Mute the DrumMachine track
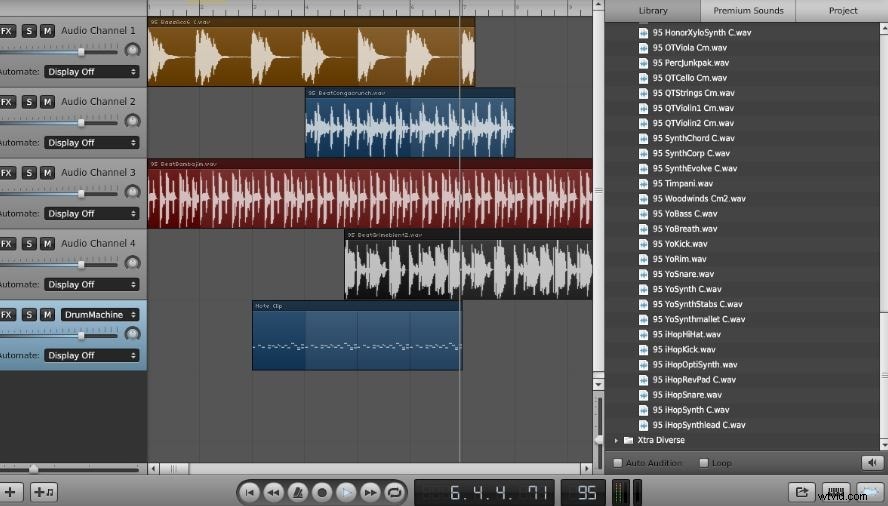The height and width of the screenshot is (506, 888). point(48,314)
